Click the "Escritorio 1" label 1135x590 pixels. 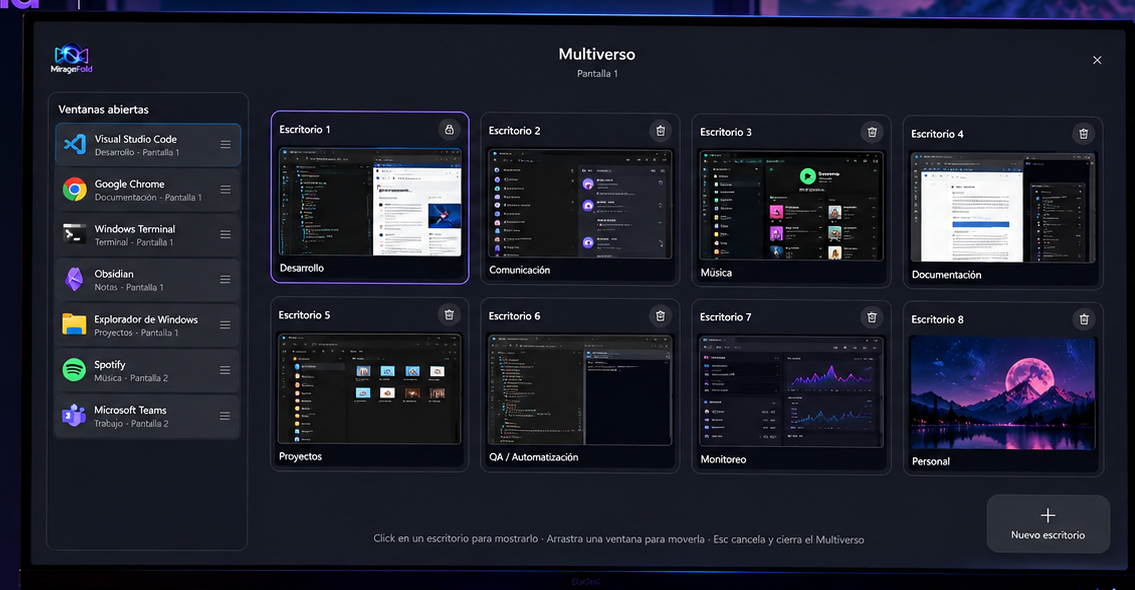pyautogui.click(x=305, y=130)
